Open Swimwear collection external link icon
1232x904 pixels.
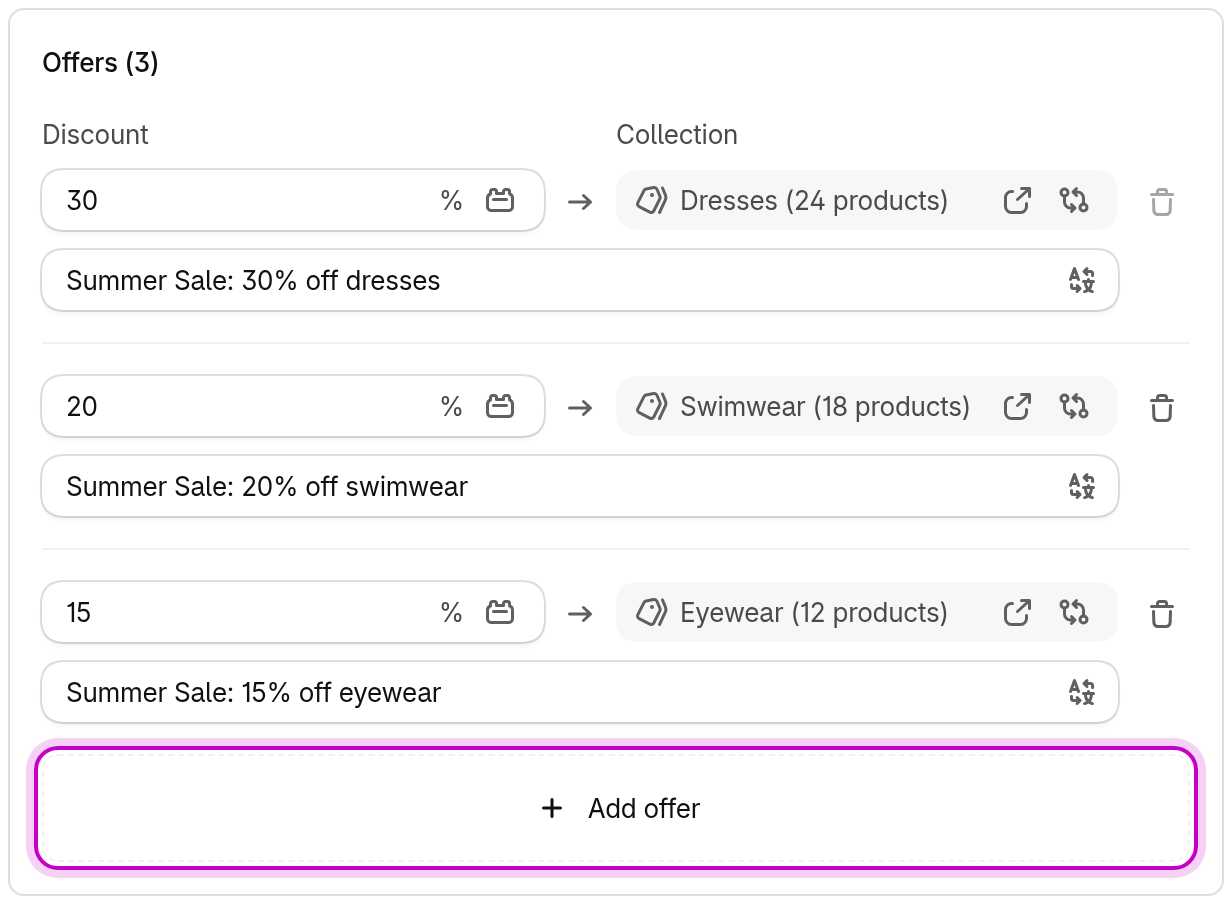[1017, 407]
